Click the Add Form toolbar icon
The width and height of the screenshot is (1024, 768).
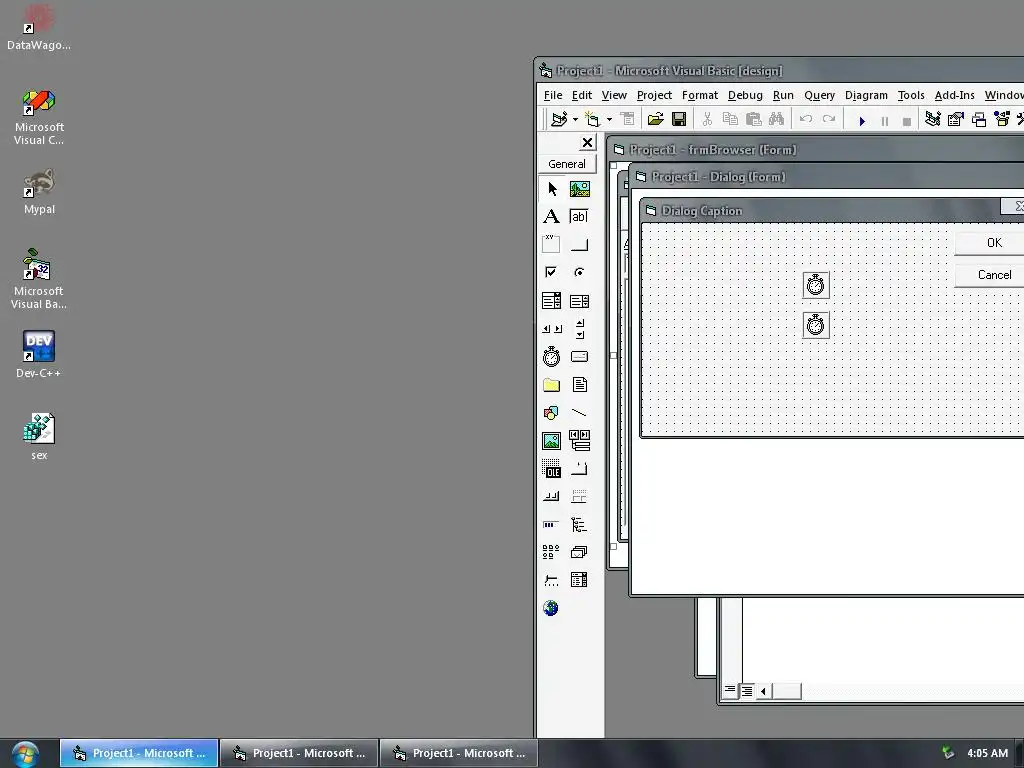592,120
